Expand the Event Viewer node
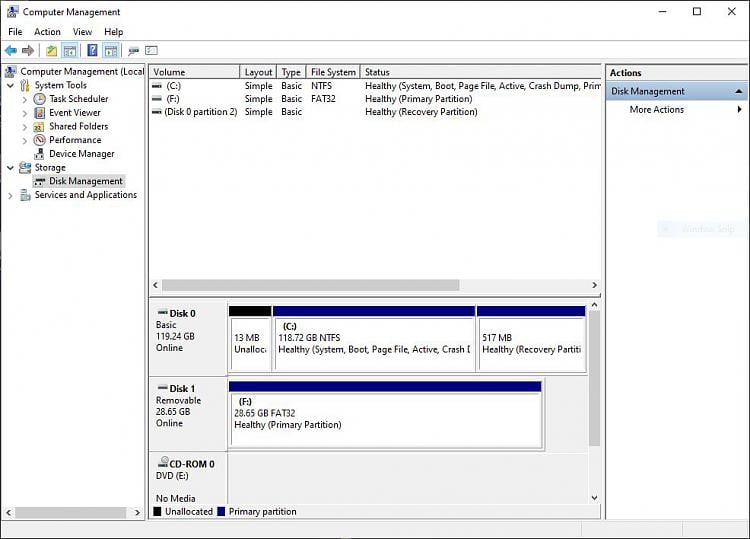750x539 pixels. [25, 113]
